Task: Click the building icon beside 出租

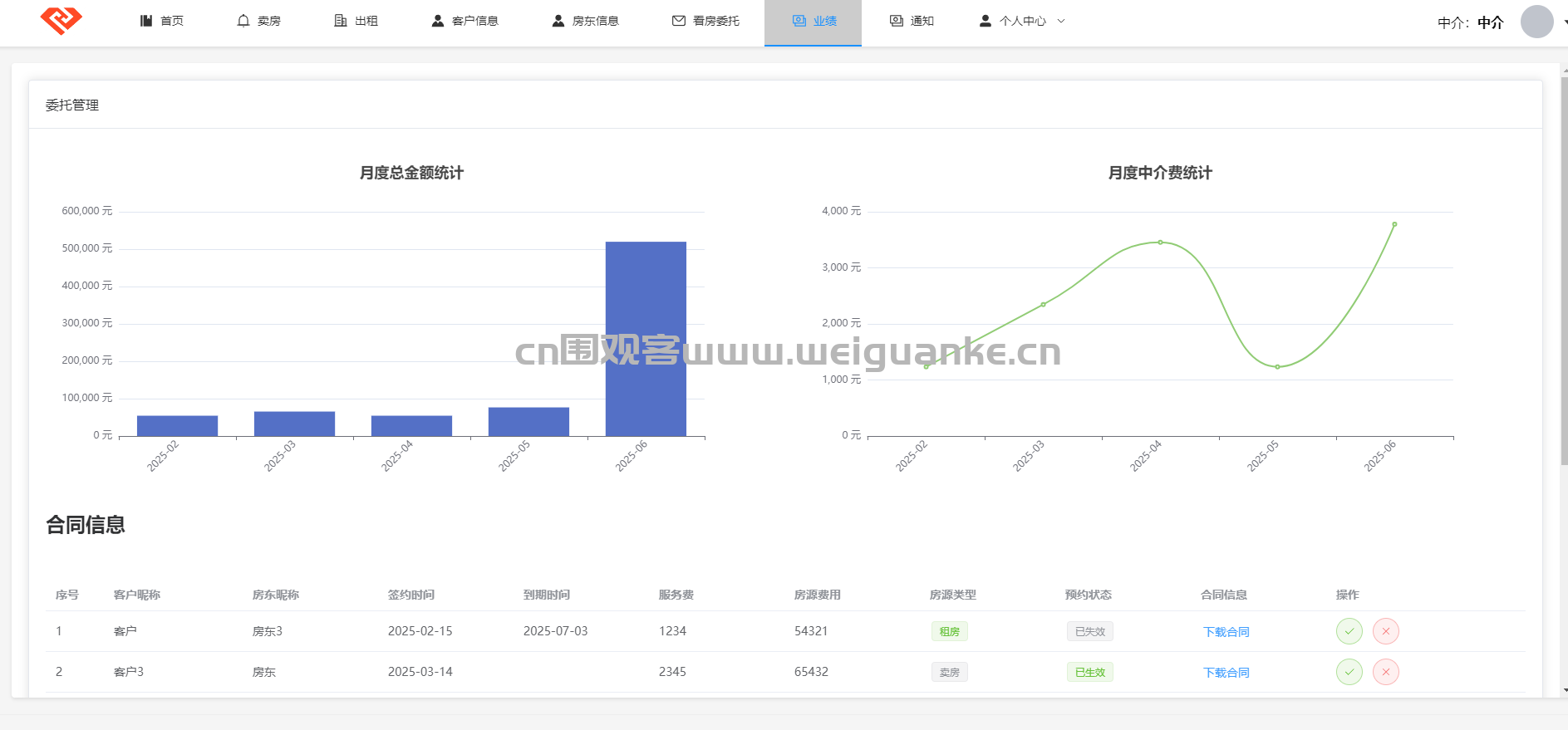Action: click(x=341, y=21)
